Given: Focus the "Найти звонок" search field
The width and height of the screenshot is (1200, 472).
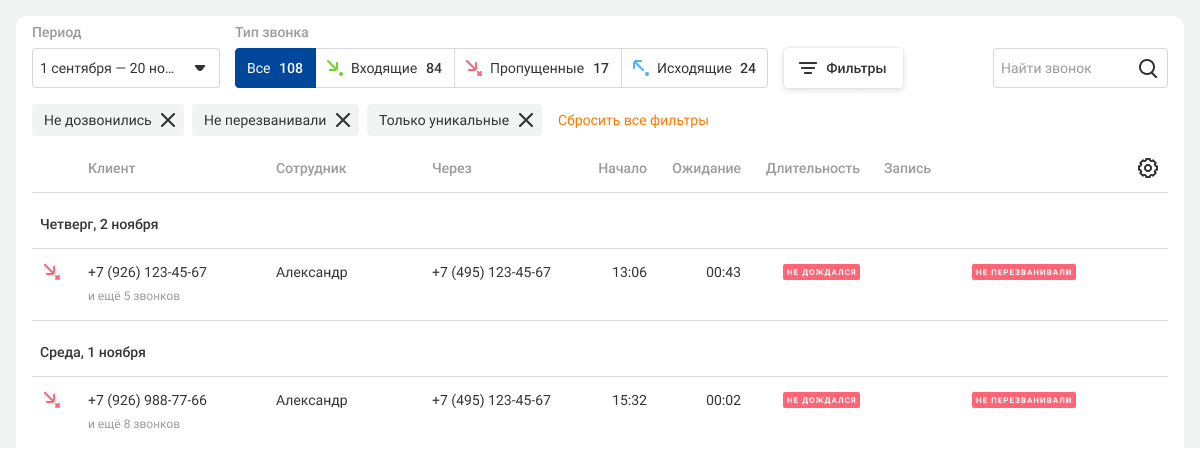Looking at the screenshot, I should tap(1062, 69).
